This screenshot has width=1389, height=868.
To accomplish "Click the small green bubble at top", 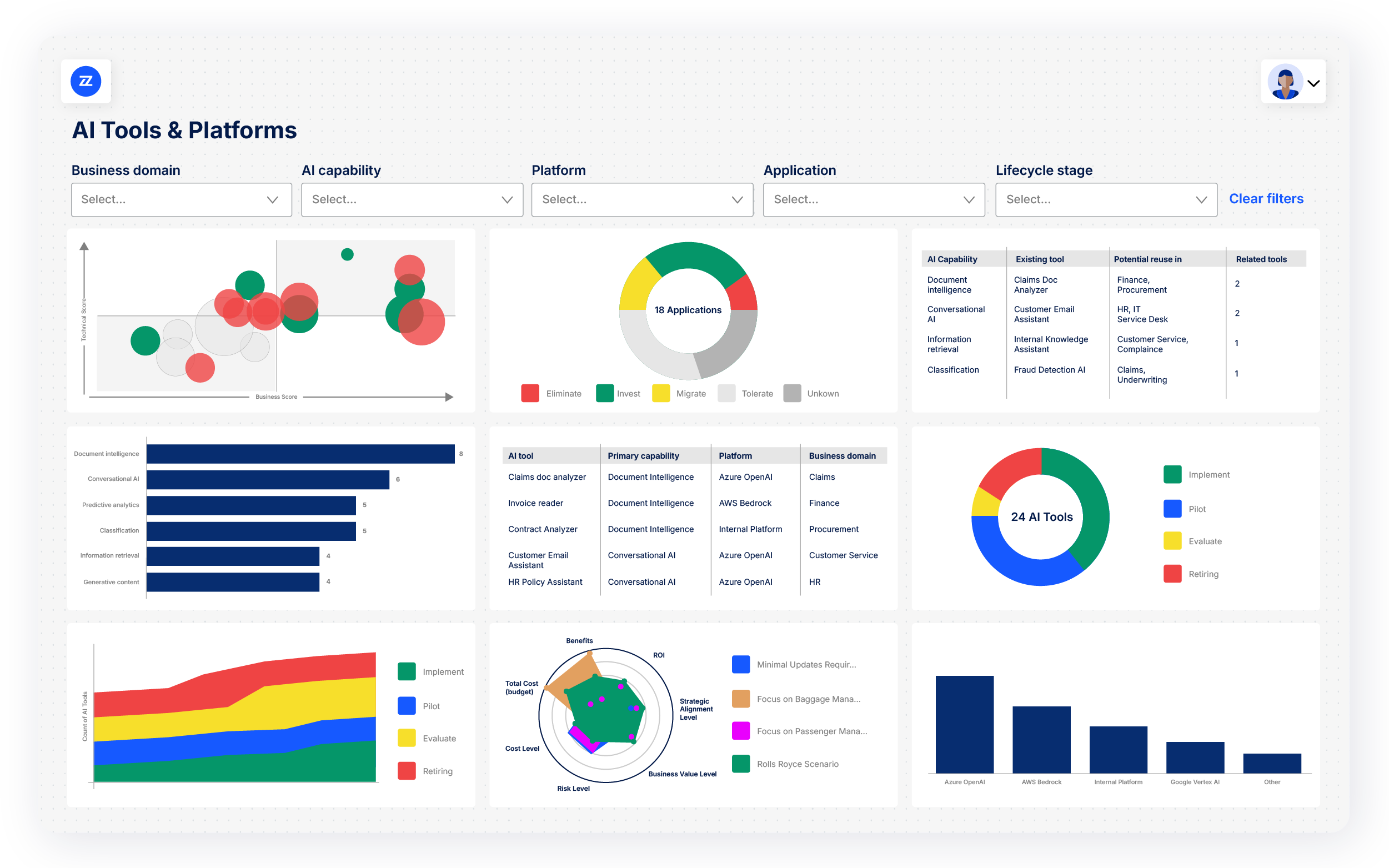I will point(347,254).
